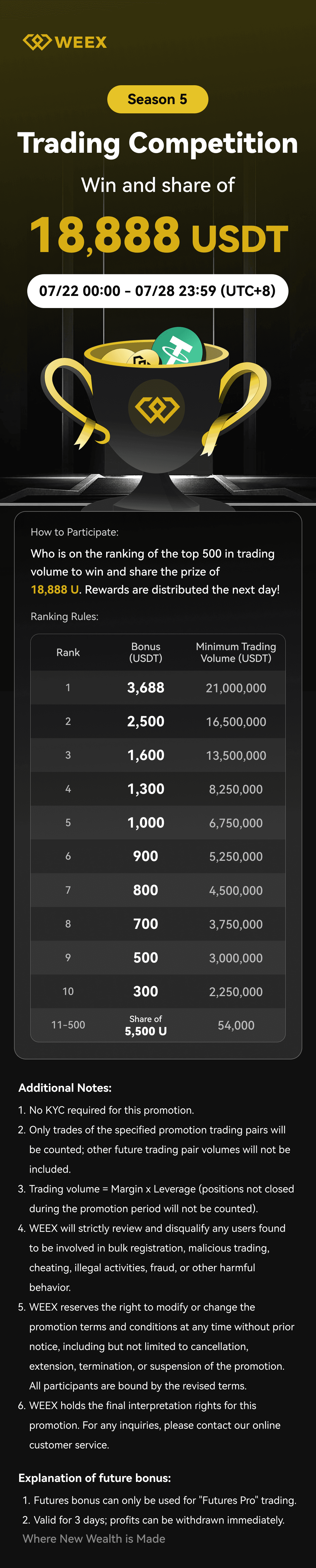Select the 11-500 rank row label

tap(68, 1025)
